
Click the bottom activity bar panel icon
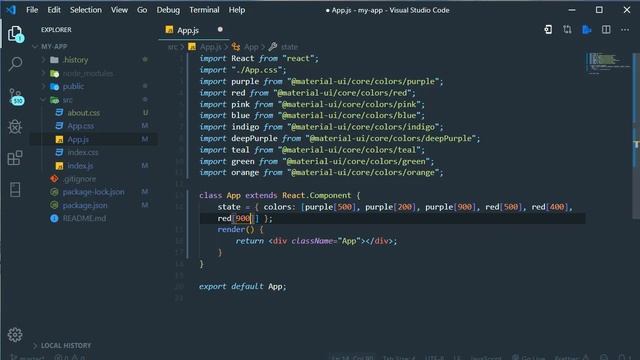coord(15,189)
